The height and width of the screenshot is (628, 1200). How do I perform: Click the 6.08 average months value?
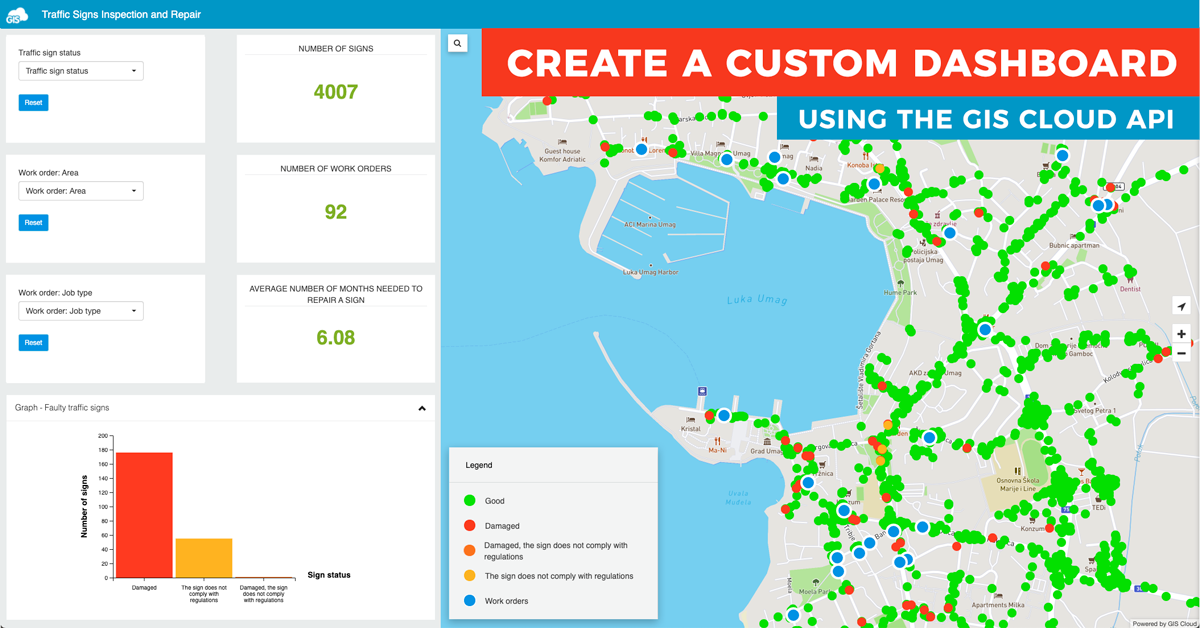336,338
